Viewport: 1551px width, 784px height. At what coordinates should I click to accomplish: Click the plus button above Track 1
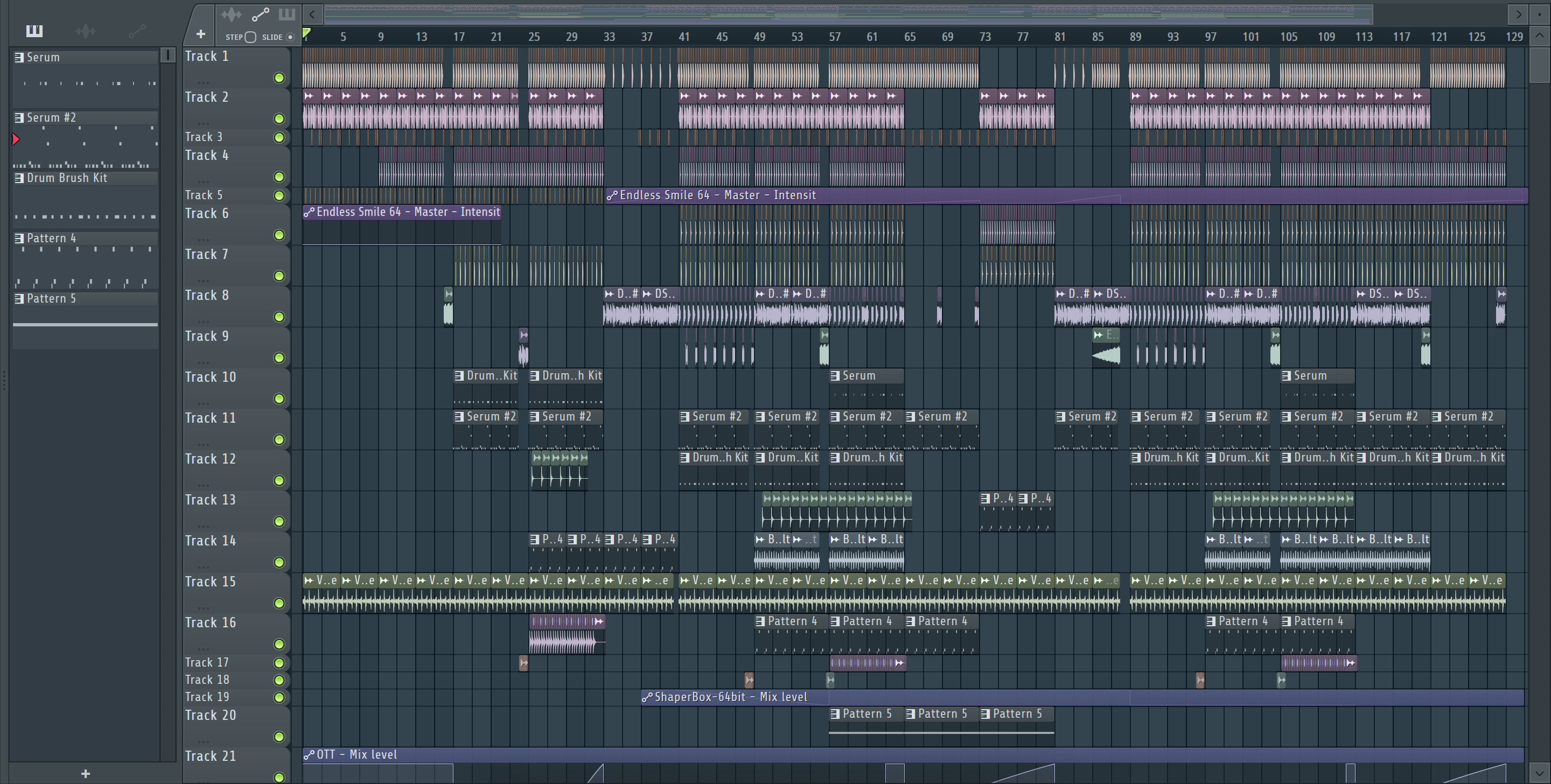pyautogui.click(x=200, y=34)
